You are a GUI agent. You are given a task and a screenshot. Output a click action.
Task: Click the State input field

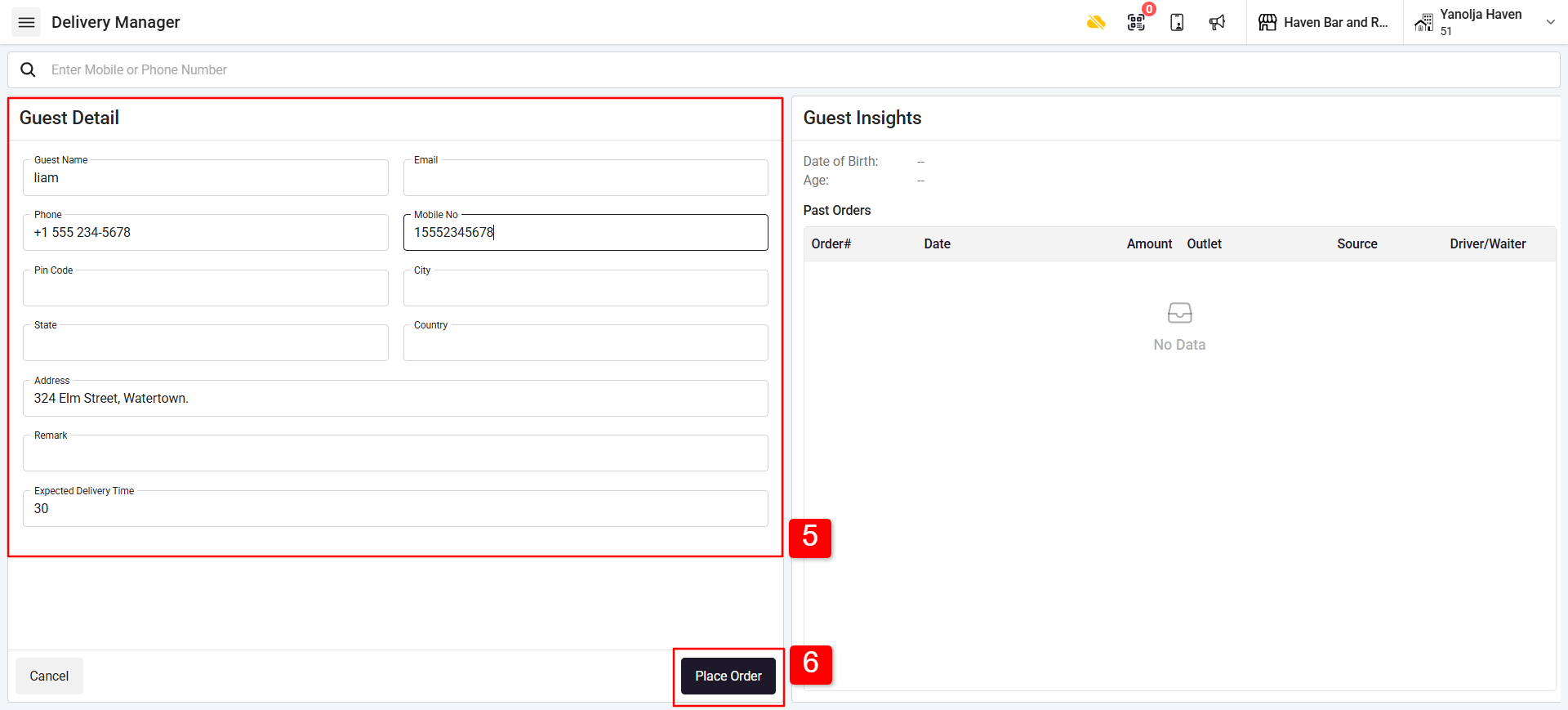[x=206, y=342]
